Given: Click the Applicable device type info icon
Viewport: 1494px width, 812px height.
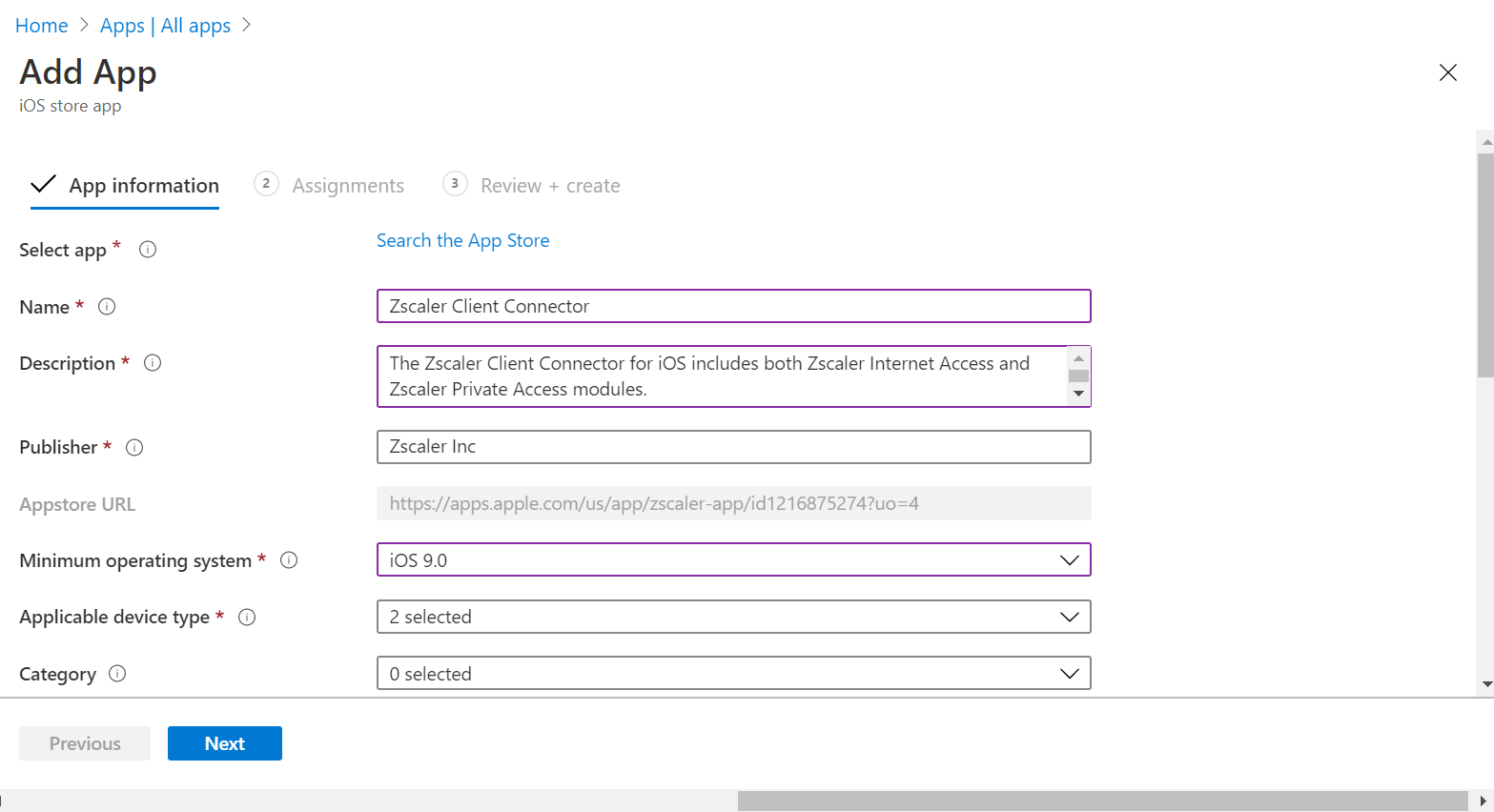Looking at the screenshot, I should click(x=247, y=617).
